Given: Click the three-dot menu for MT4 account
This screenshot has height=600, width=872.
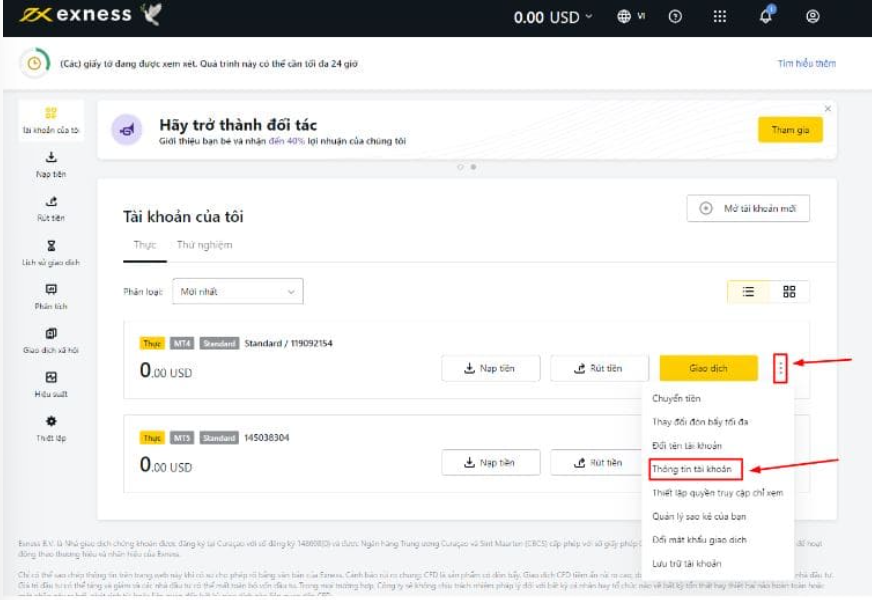Looking at the screenshot, I should [x=781, y=369].
